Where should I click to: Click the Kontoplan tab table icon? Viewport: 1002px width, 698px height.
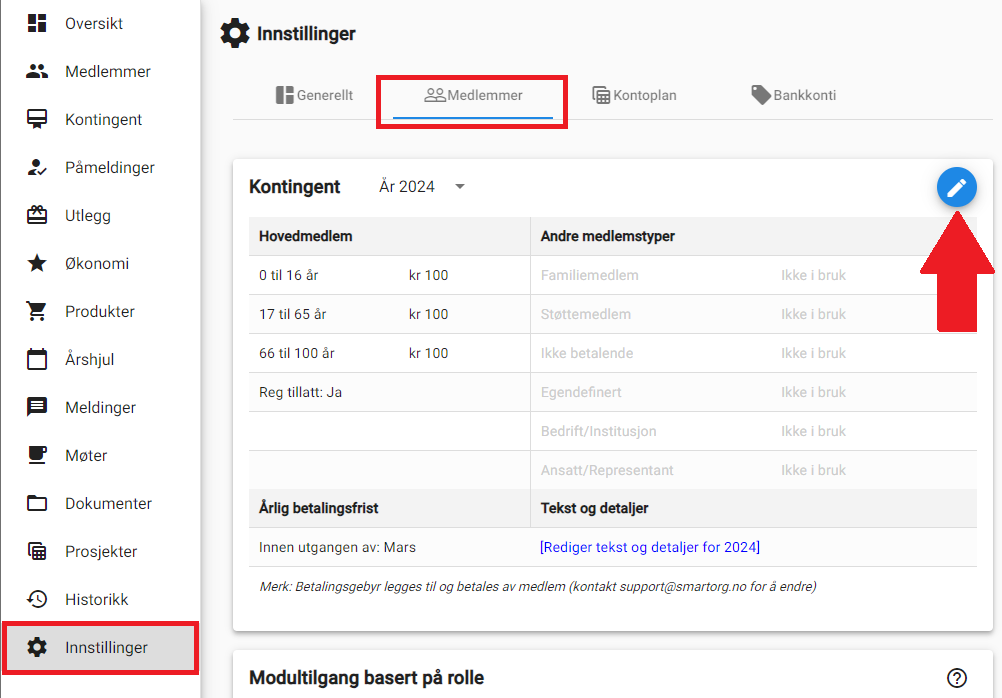[x=601, y=95]
